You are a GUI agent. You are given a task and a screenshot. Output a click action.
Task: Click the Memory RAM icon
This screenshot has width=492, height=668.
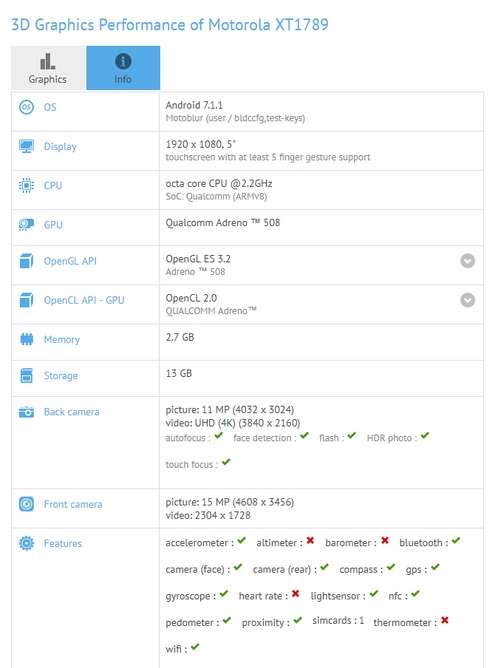[26, 339]
